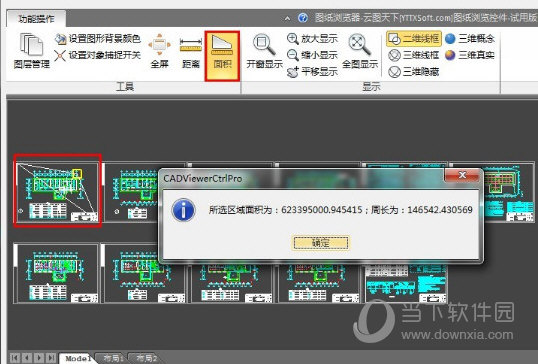The height and width of the screenshot is (364, 538).
Task: Select 三维概念 display mode
Action: pos(470,38)
